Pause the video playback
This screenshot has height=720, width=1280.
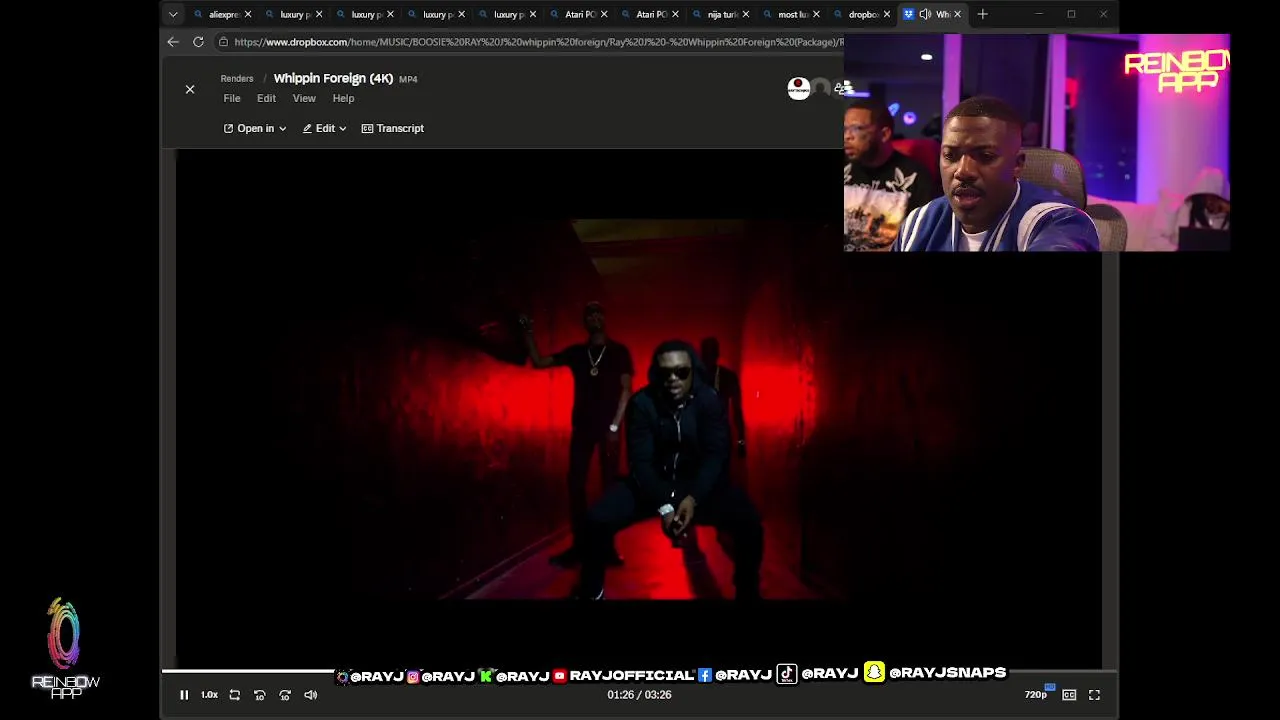pyautogui.click(x=184, y=695)
